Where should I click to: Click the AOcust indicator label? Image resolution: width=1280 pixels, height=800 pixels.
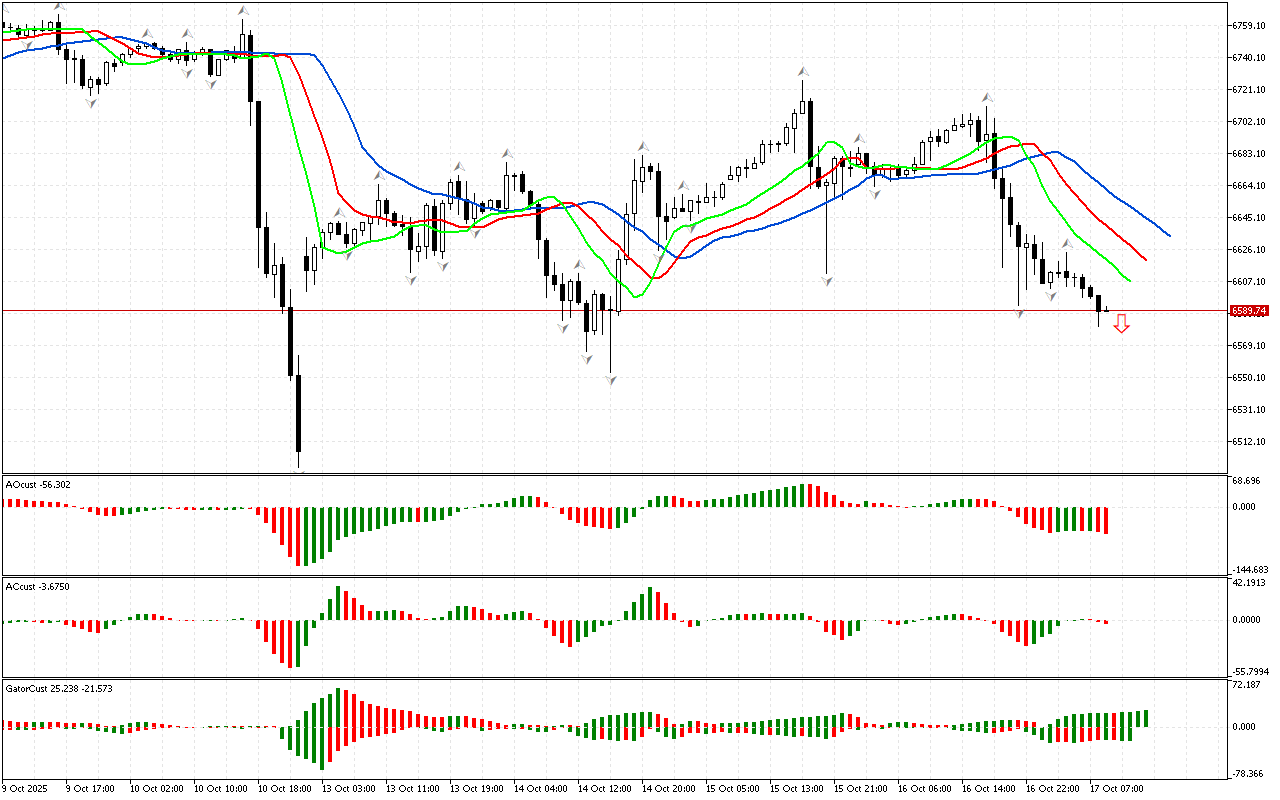point(38,484)
